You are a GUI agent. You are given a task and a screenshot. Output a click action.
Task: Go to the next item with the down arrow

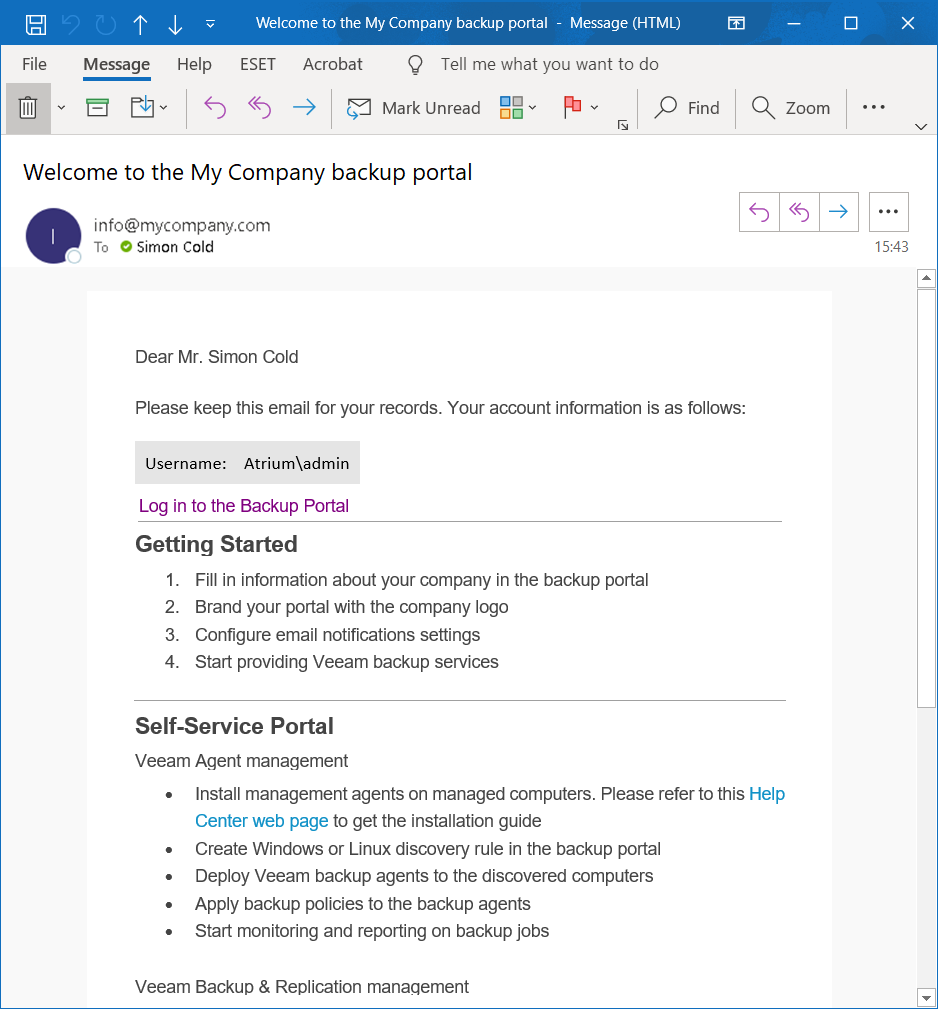tap(175, 24)
